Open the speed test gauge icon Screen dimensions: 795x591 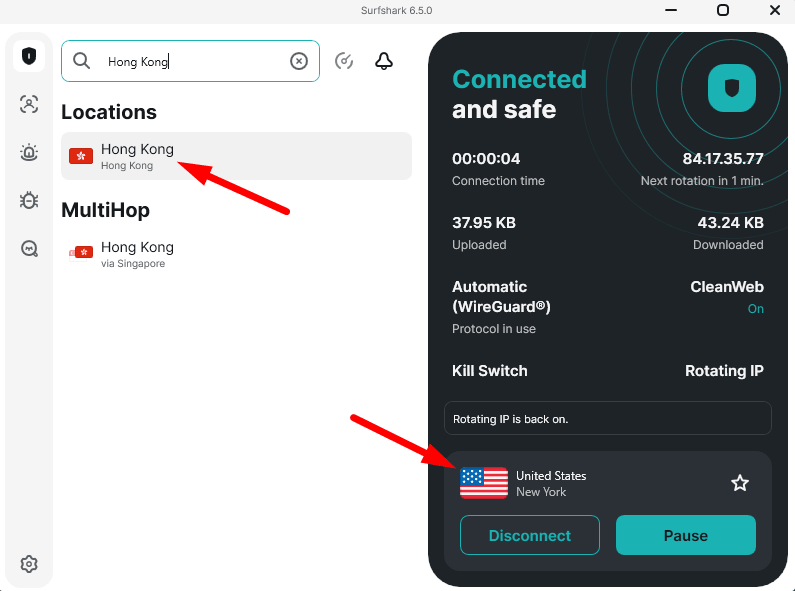point(344,61)
